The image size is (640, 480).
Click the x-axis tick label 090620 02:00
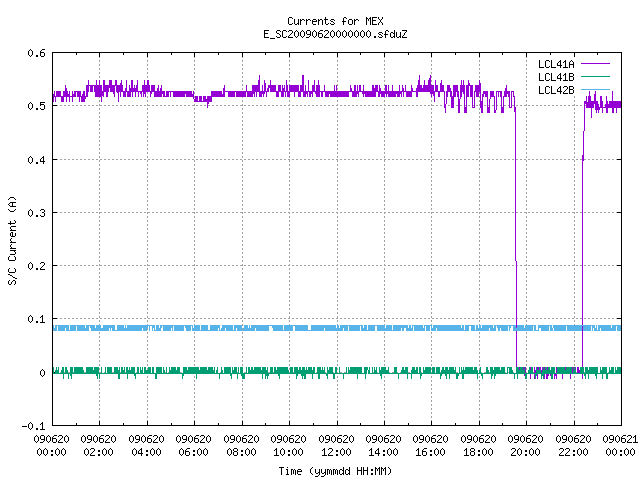click(98, 445)
